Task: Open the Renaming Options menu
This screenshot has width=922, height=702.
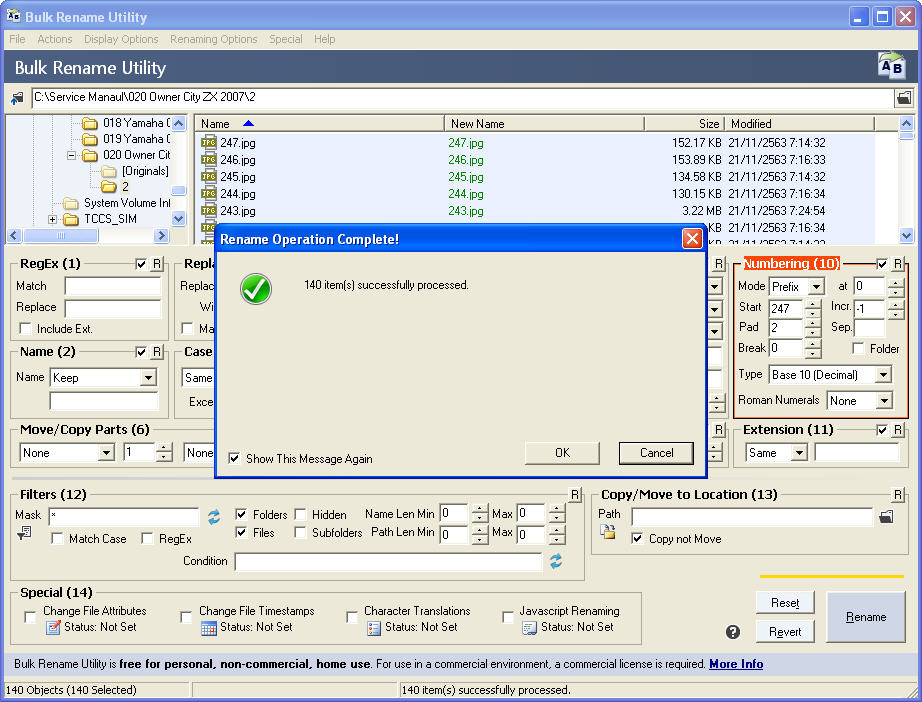Action: point(213,39)
